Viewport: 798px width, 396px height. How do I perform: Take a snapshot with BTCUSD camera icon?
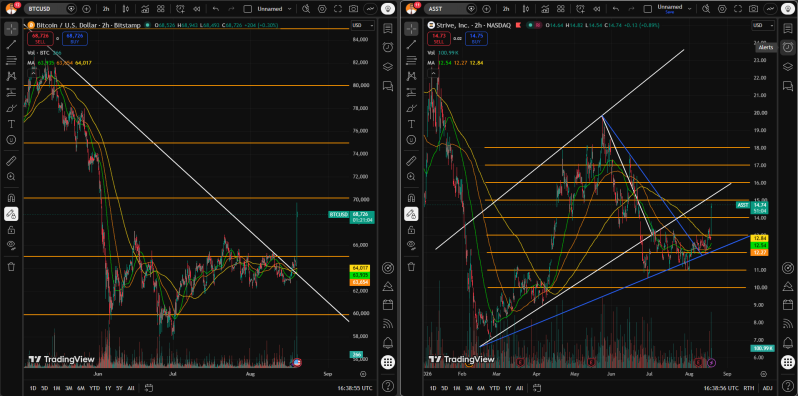point(353,9)
